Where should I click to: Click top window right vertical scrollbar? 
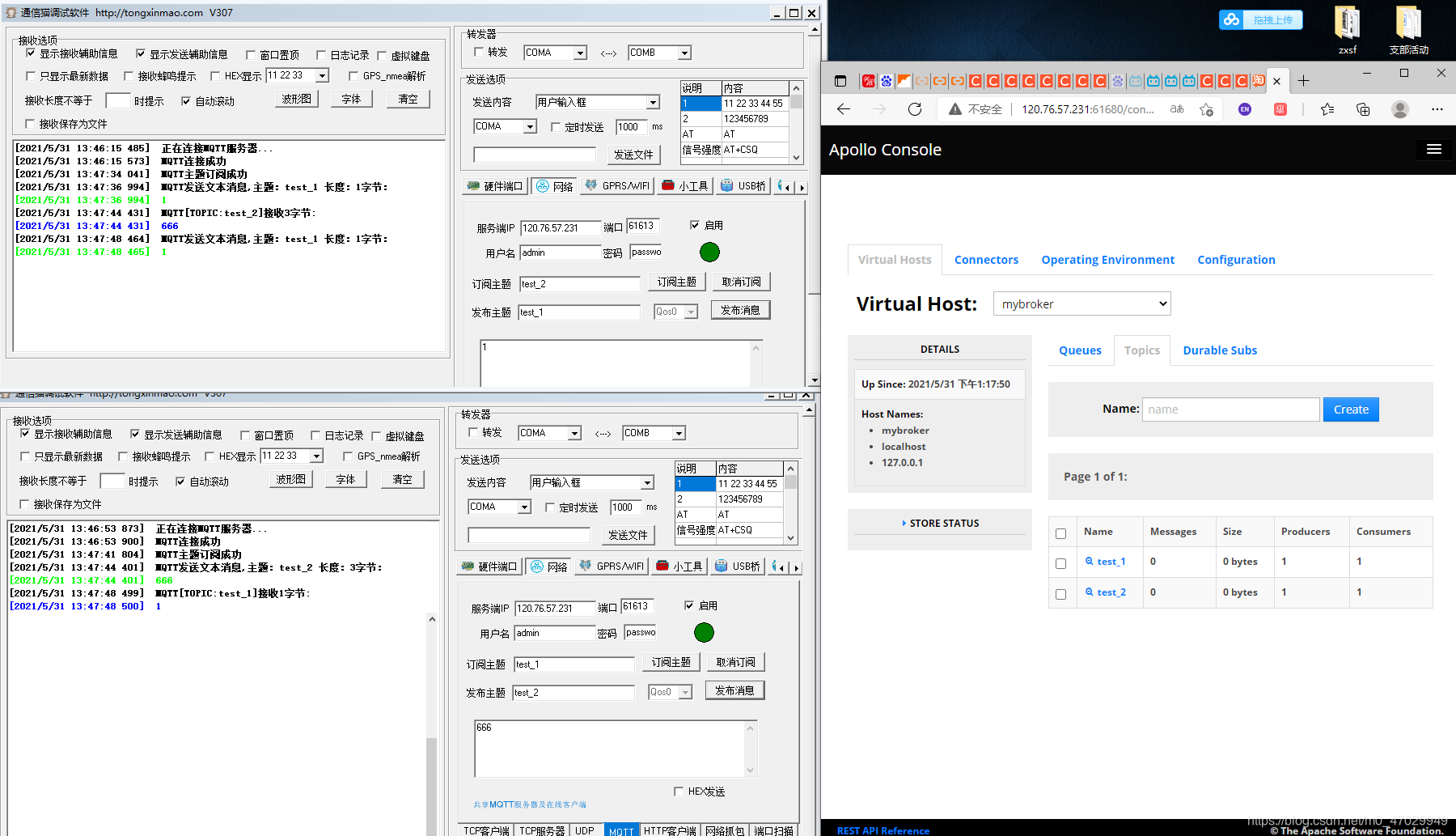(815, 206)
